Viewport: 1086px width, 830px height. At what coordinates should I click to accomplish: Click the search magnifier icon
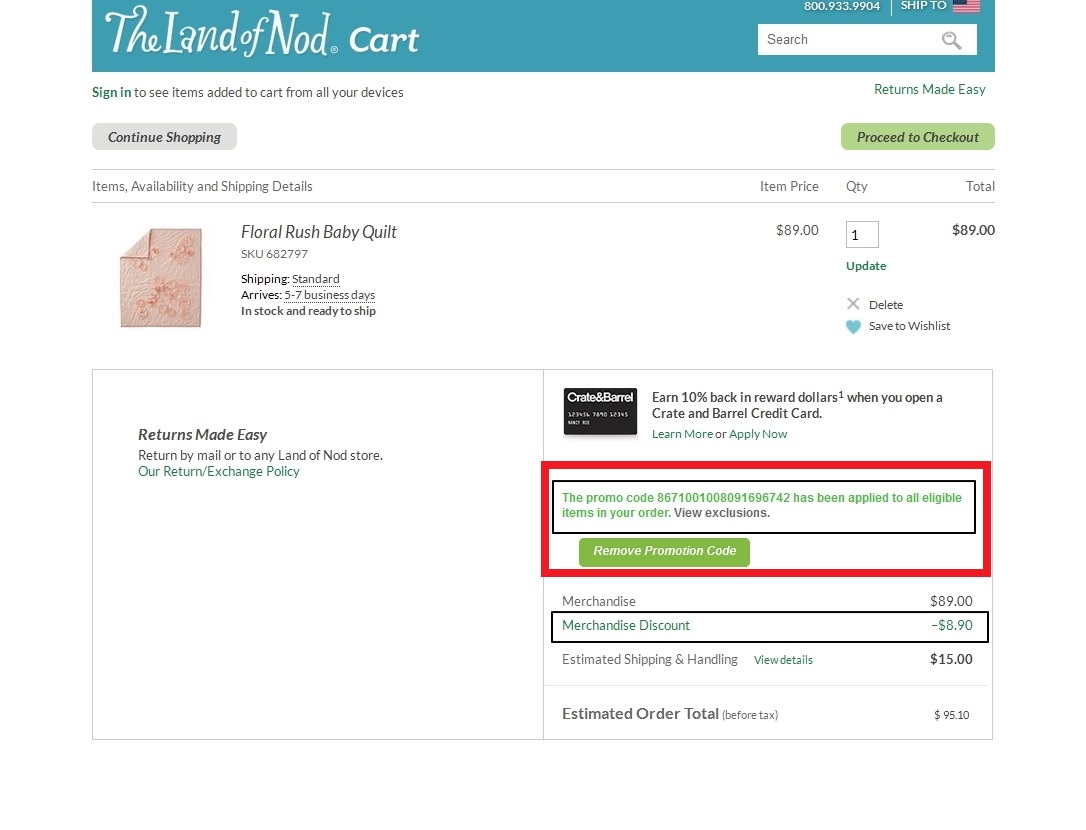951,40
